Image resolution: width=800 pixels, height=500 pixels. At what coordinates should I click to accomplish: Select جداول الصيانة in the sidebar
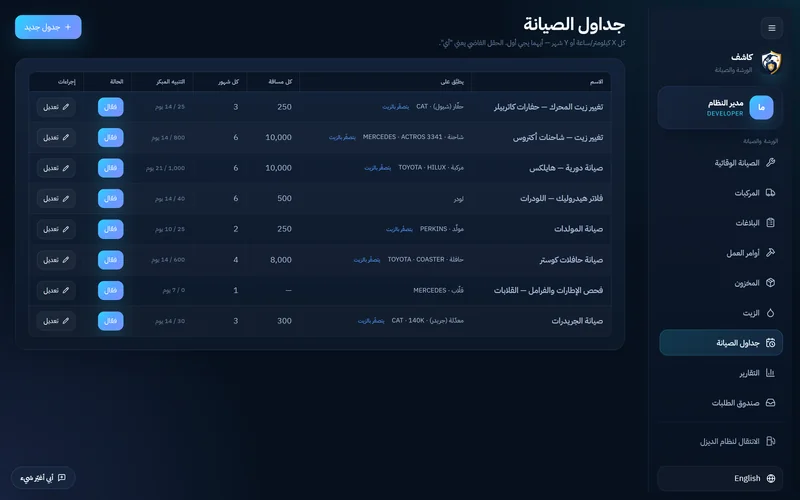[721, 342]
